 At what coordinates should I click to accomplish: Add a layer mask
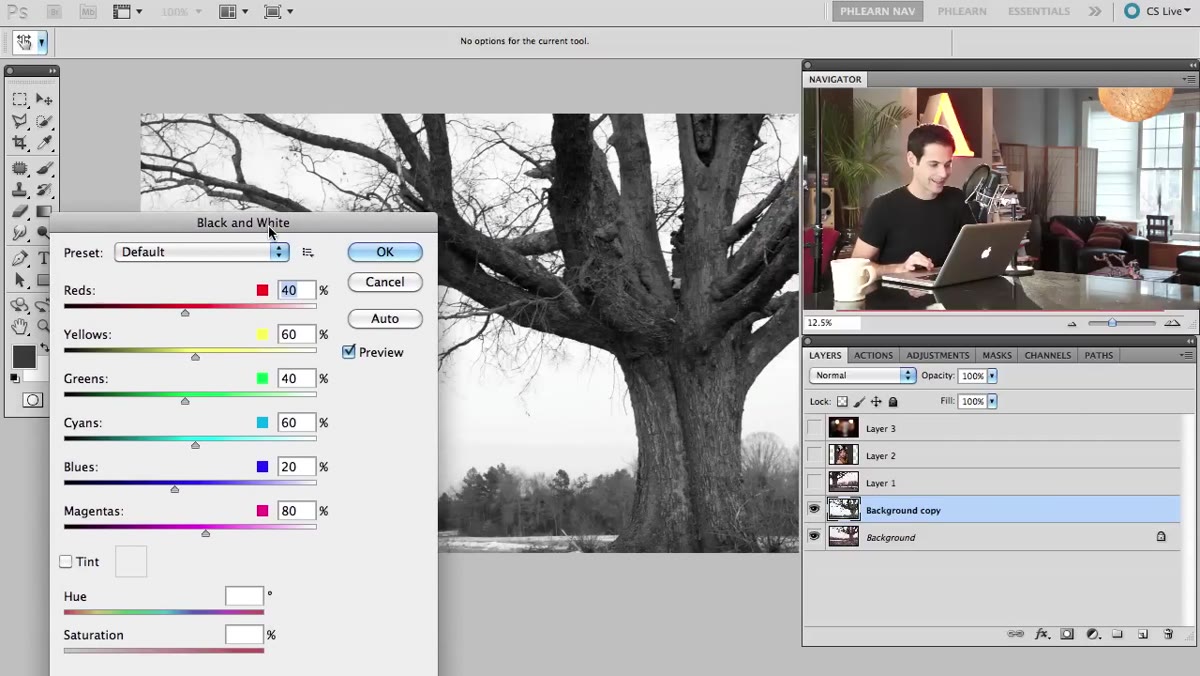click(1067, 634)
